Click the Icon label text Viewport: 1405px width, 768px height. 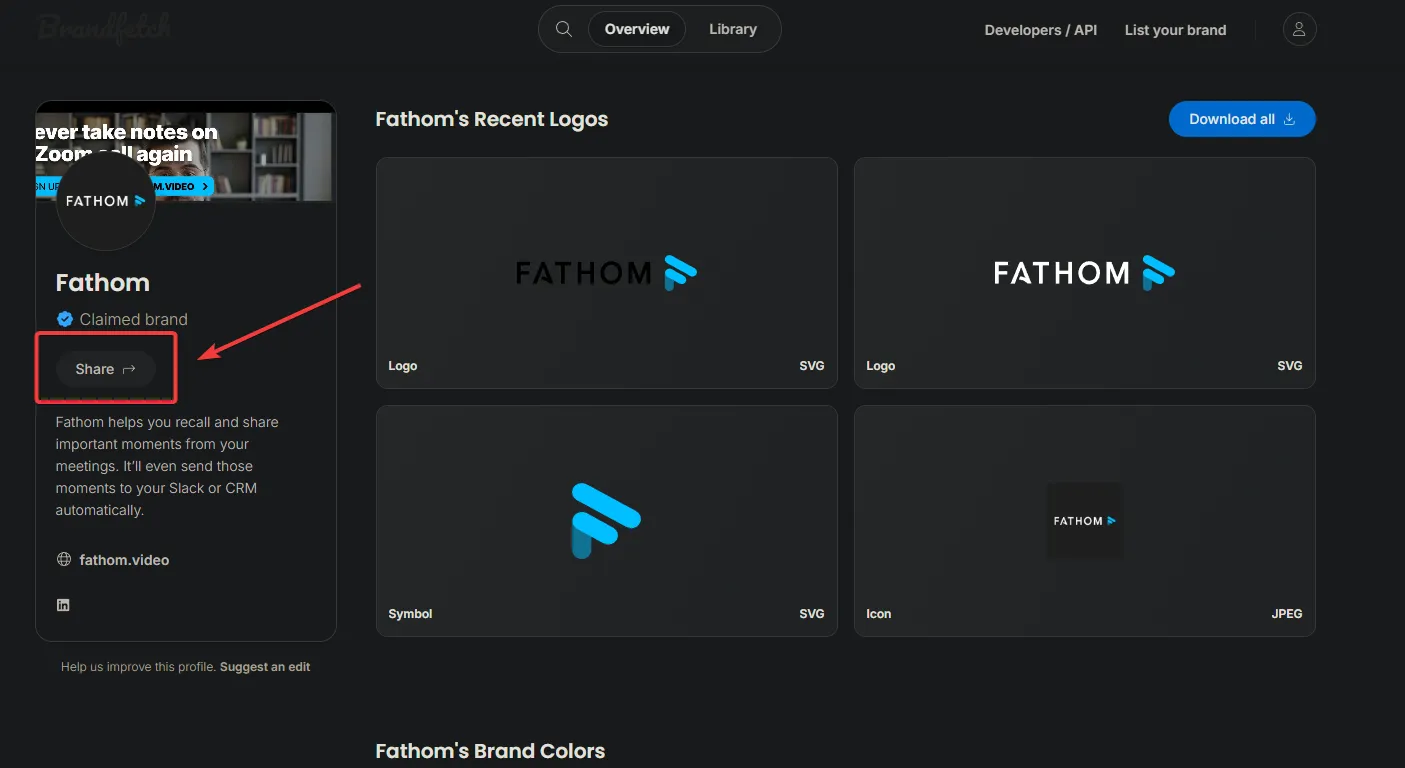tap(879, 614)
